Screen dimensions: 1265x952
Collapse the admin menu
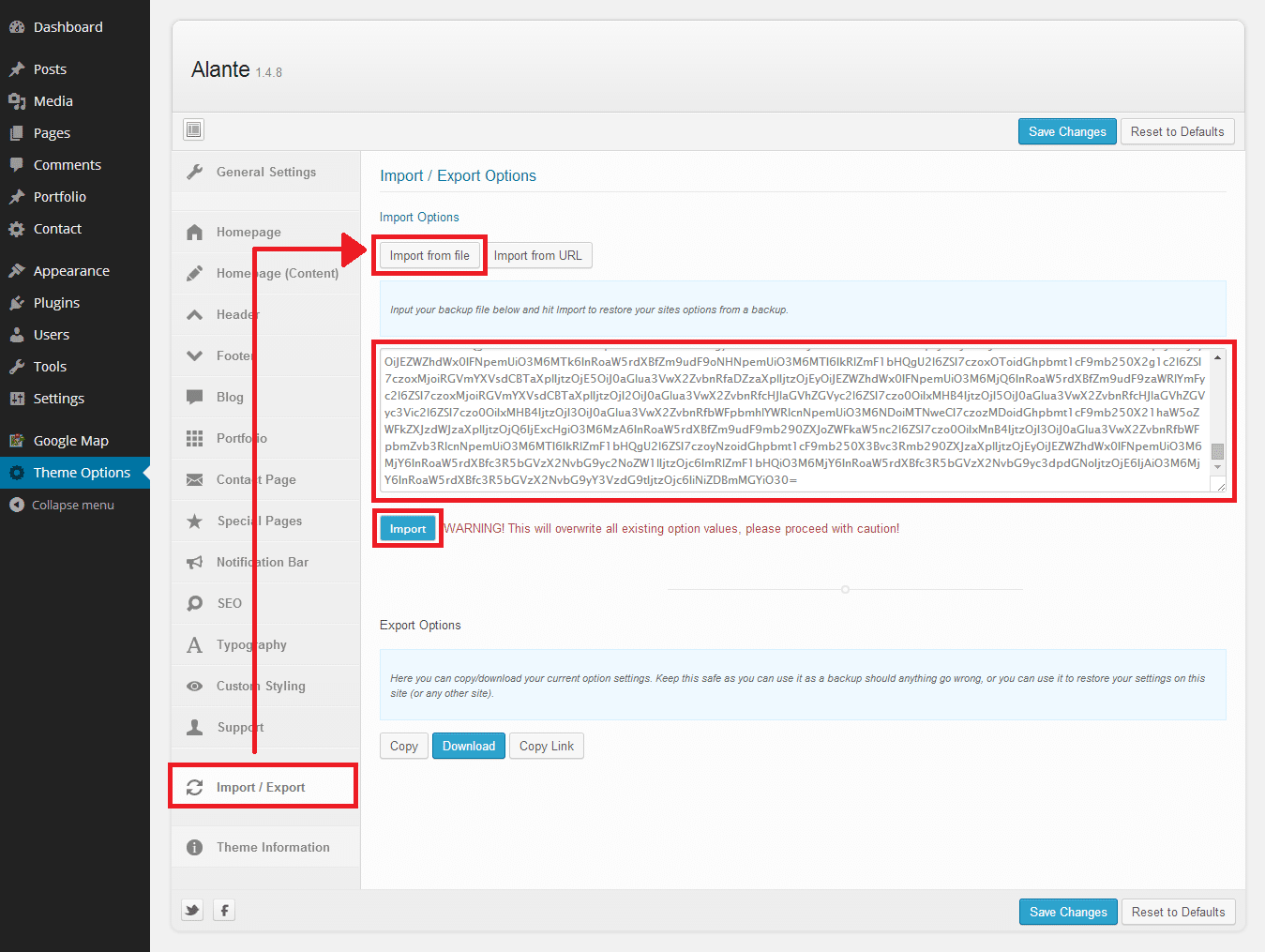62,505
